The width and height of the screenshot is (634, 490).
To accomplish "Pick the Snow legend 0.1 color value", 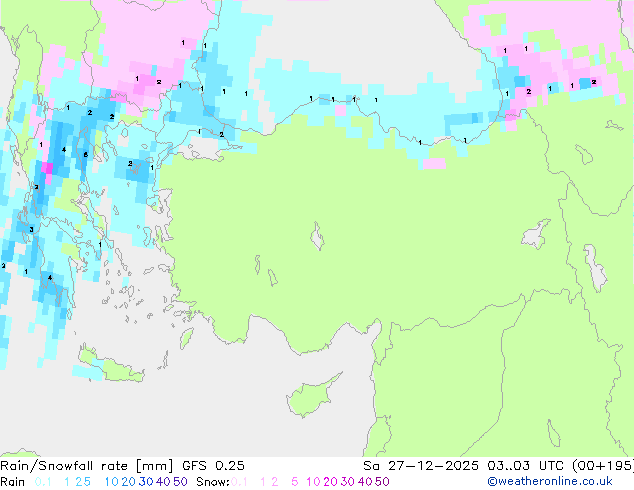I will tap(239, 482).
